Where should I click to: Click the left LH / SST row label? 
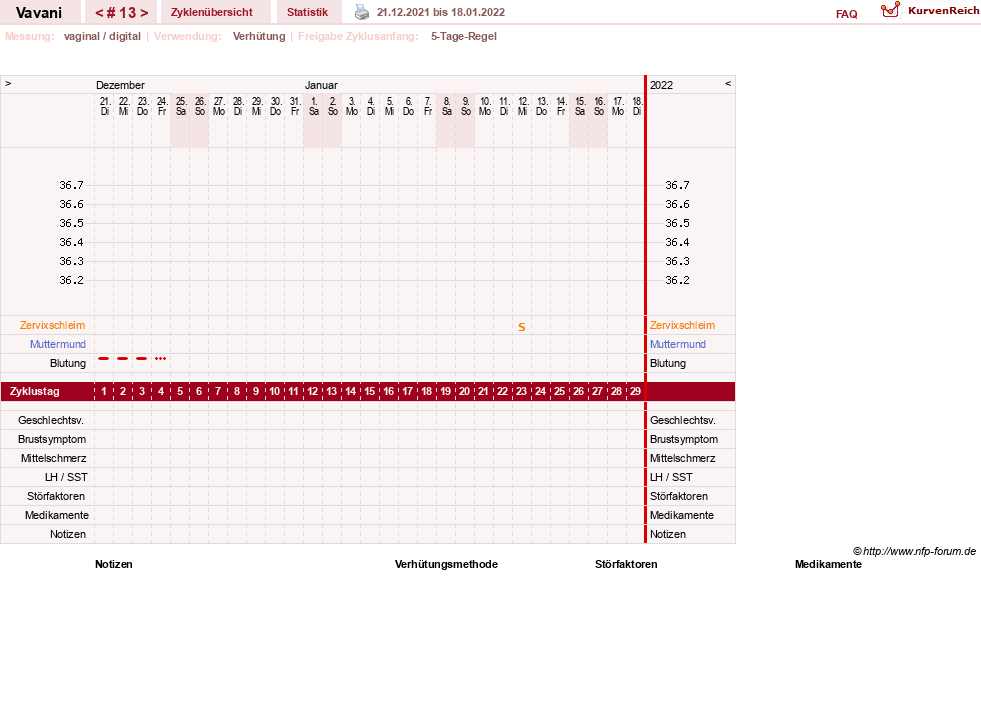pos(66,477)
